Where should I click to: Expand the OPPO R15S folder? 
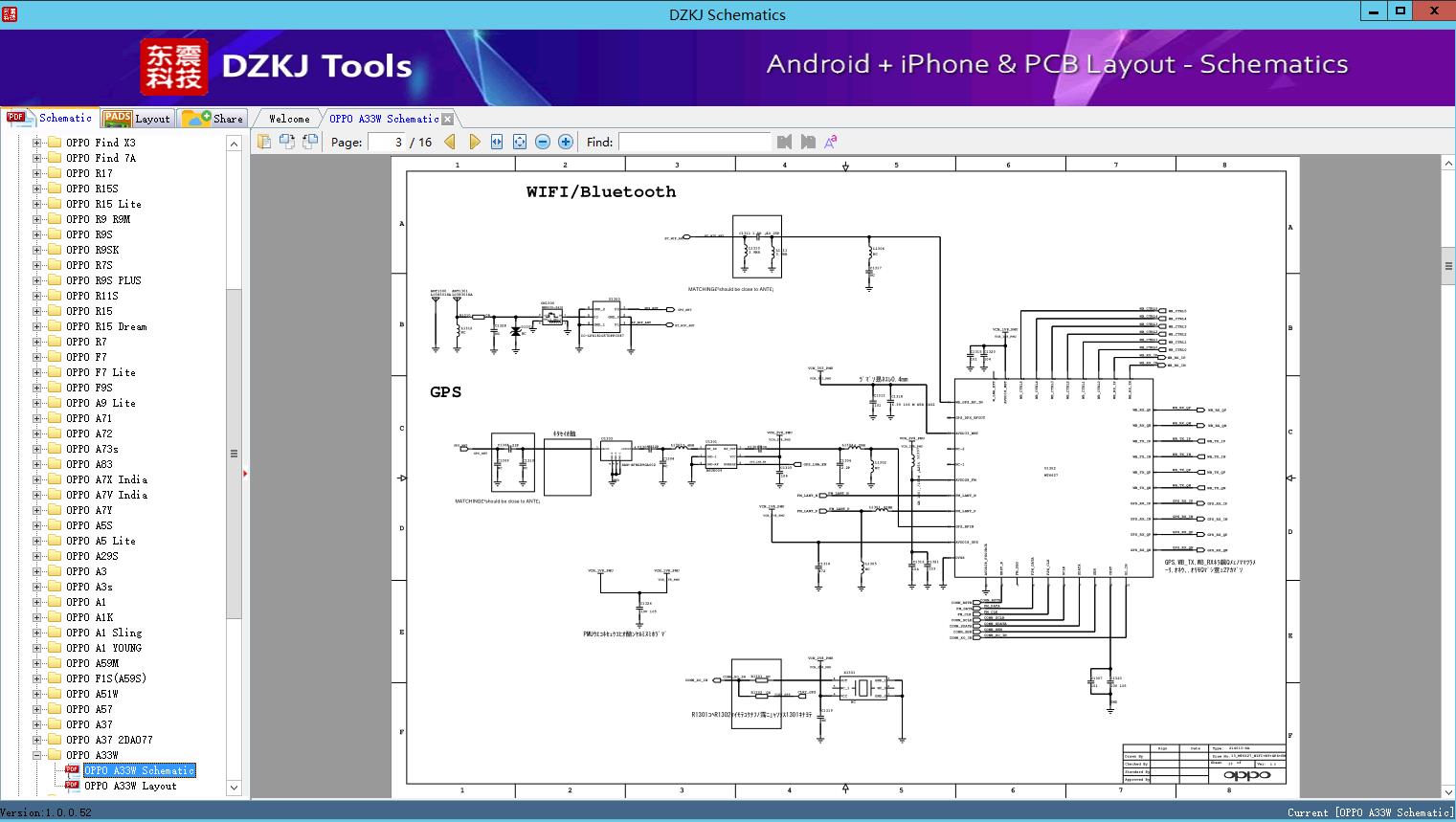36,189
